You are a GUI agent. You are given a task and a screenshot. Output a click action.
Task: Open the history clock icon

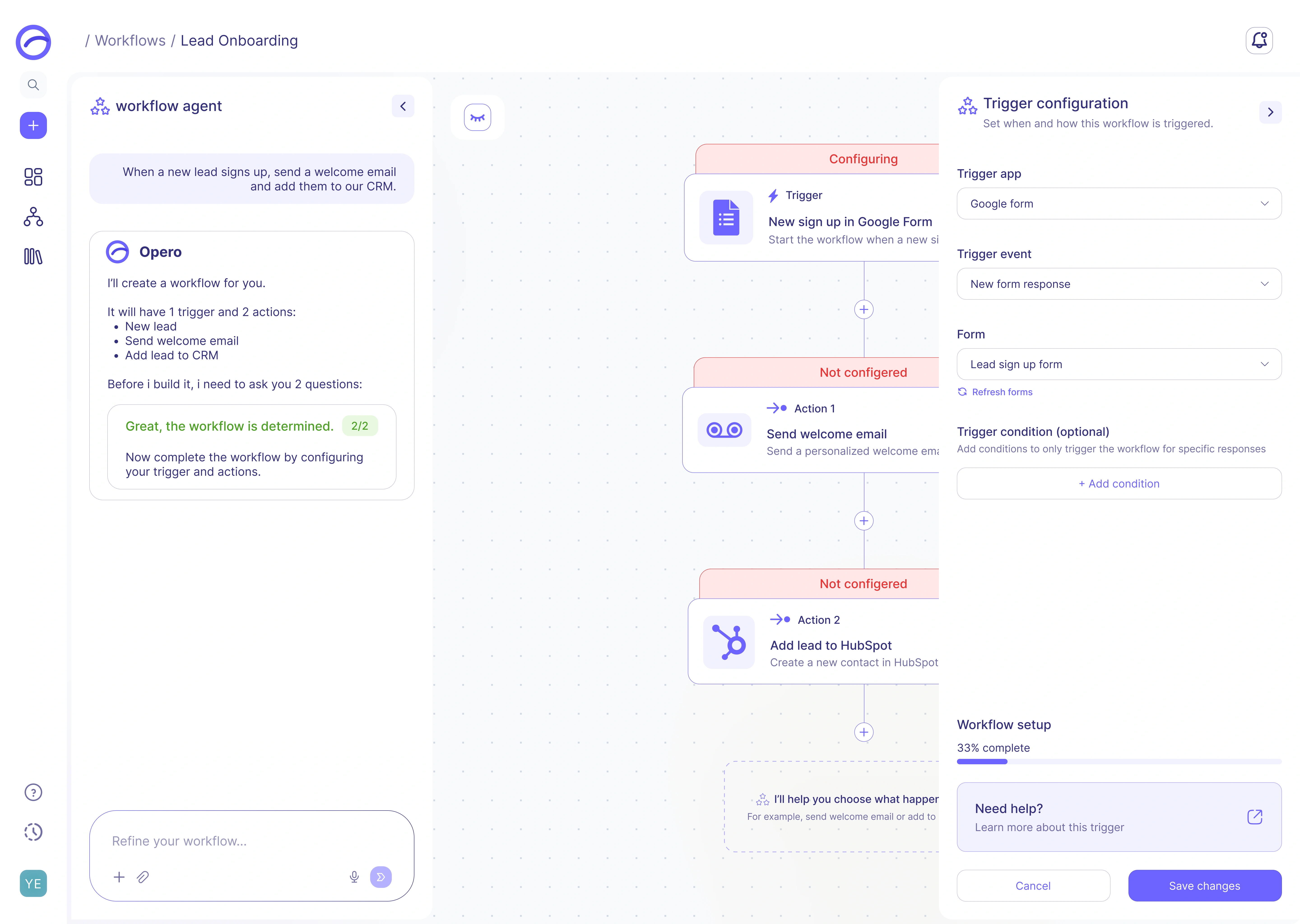[x=33, y=832]
